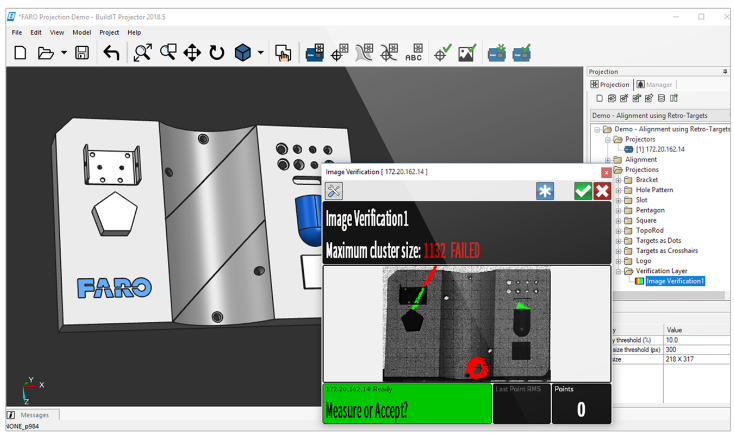Open the Help menu
The image size is (734, 433).
(134, 32)
